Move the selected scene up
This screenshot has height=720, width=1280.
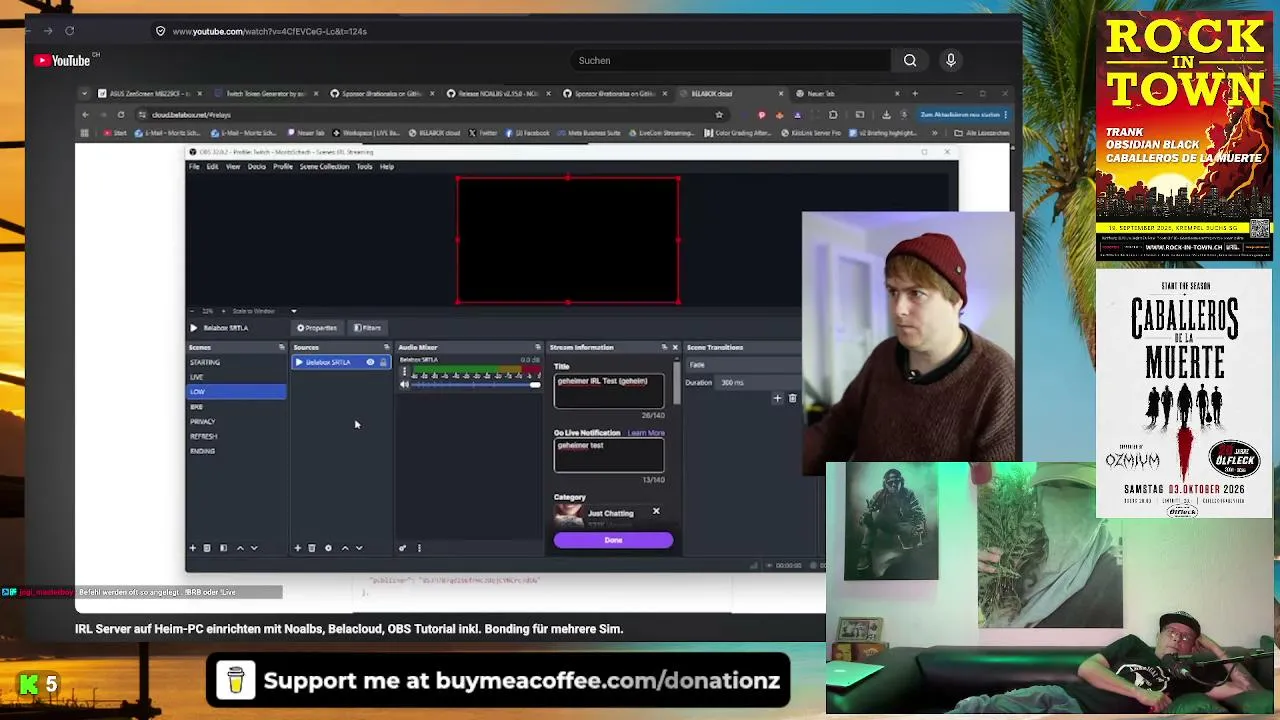click(240, 548)
